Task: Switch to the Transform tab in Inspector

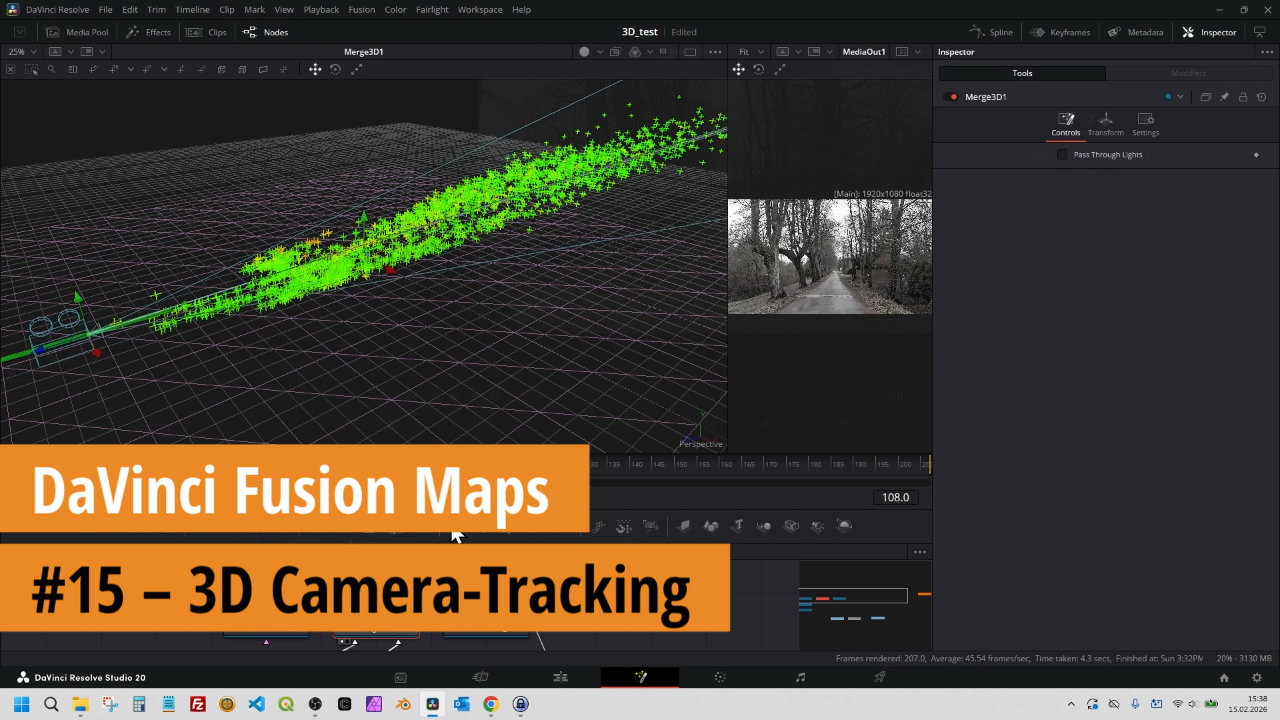Action: [1105, 124]
